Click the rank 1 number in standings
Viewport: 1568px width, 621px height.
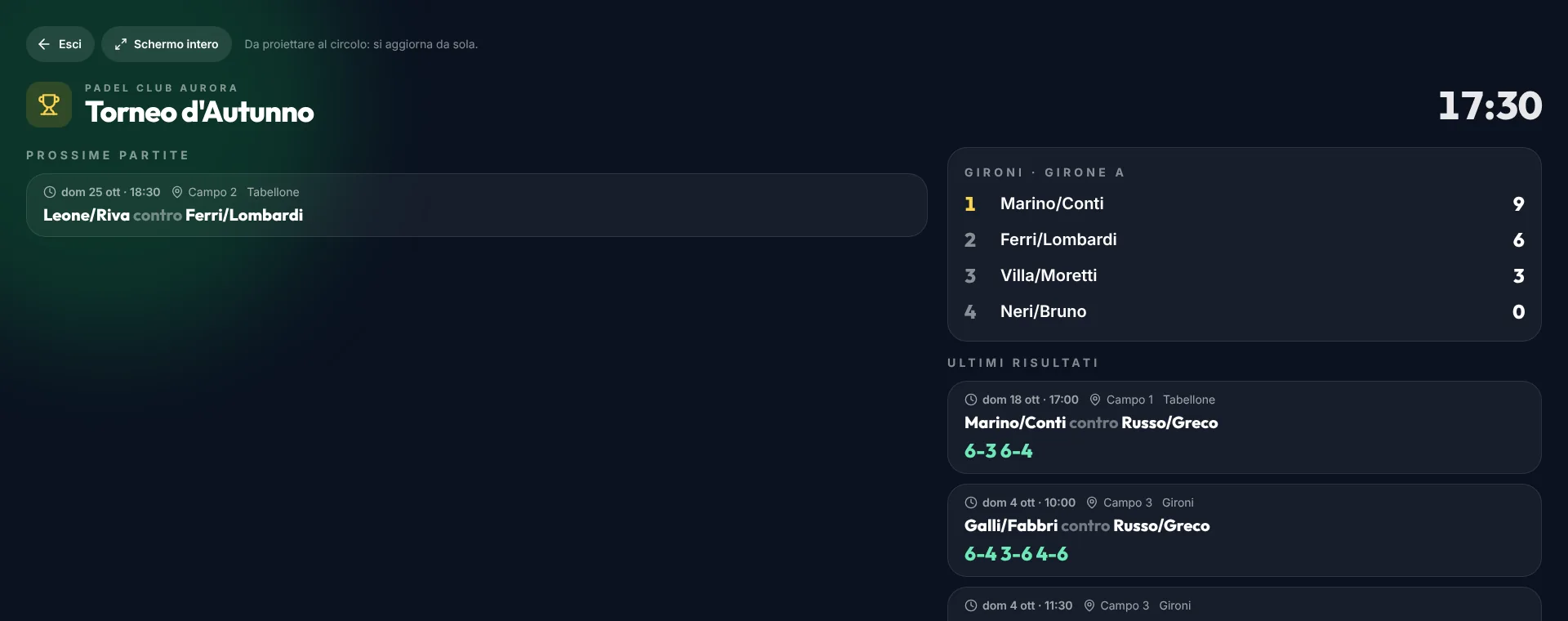point(970,203)
